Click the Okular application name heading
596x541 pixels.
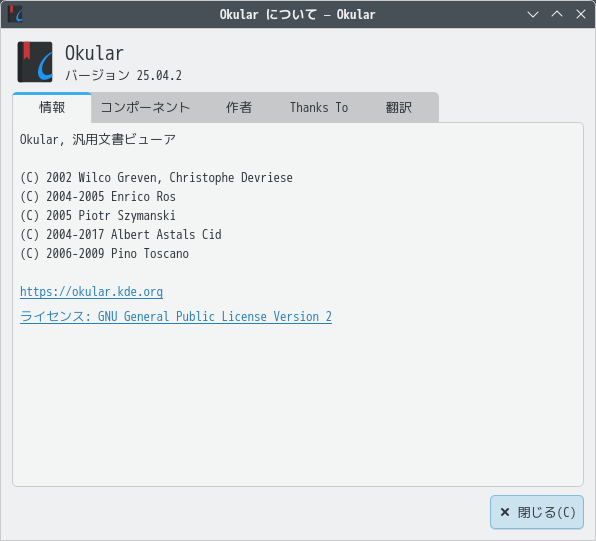[94, 53]
